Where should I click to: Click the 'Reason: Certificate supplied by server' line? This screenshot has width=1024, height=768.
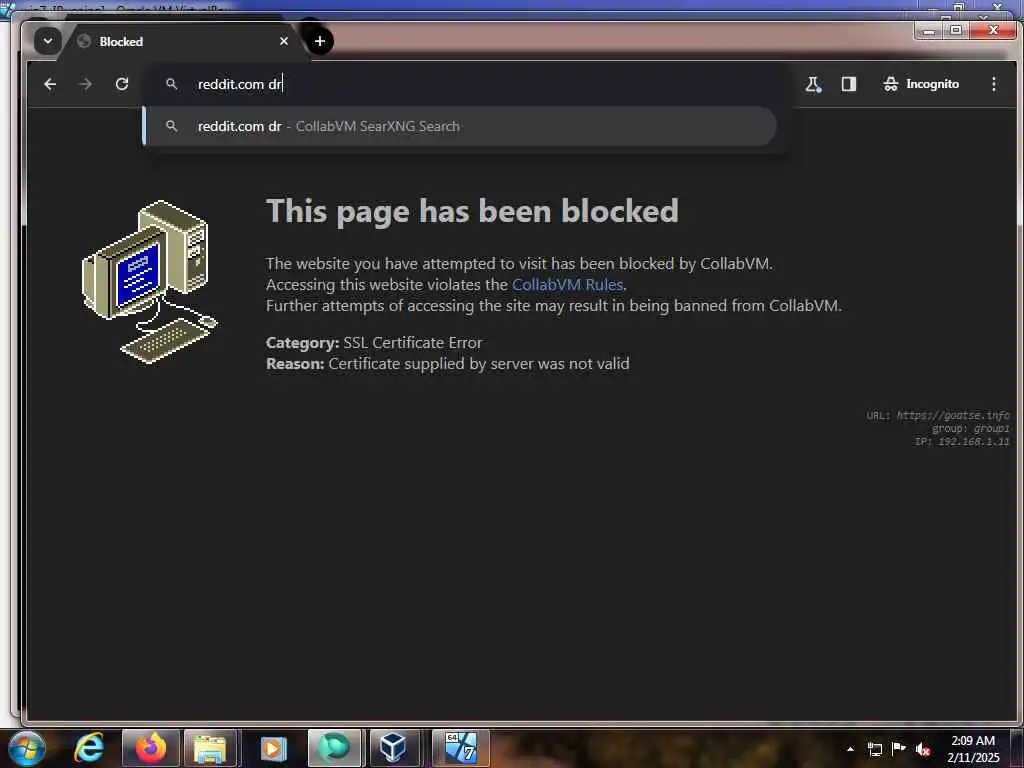coord(447,364)
